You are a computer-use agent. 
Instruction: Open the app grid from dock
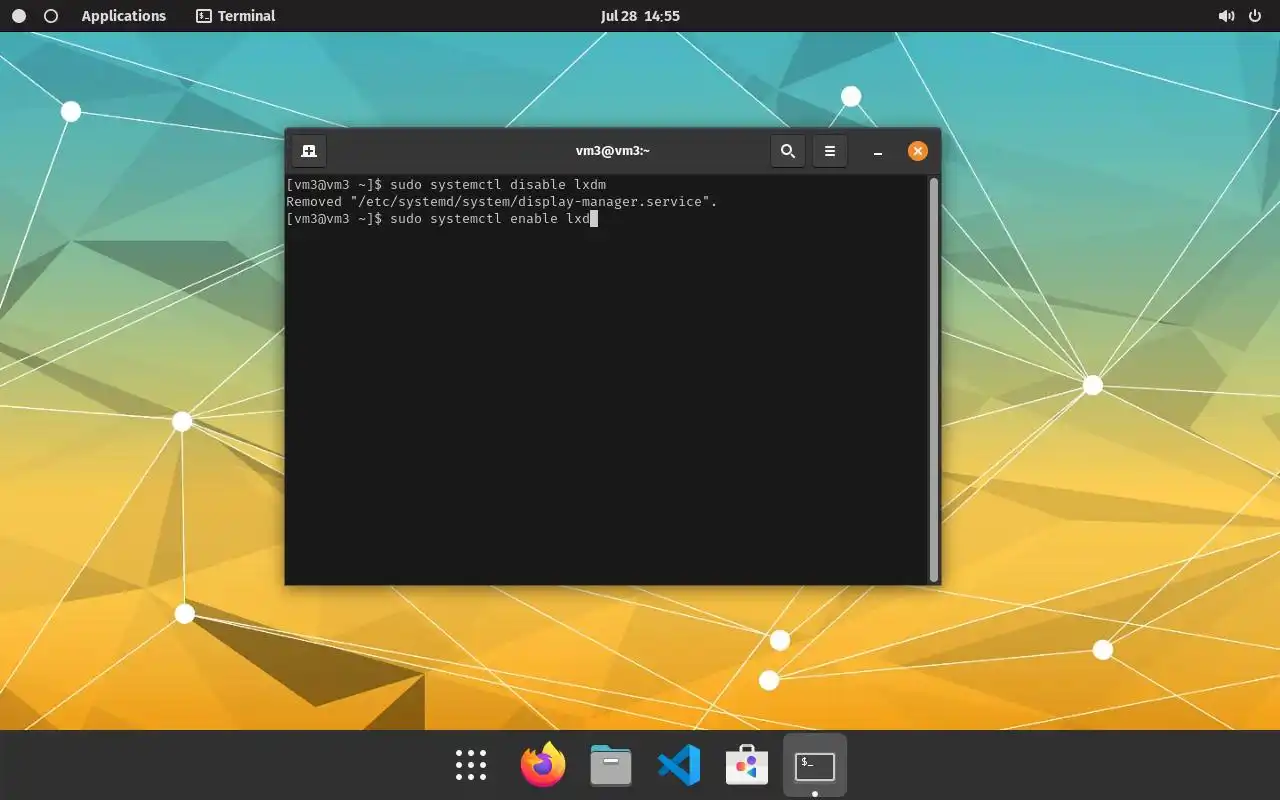[x=471, y=765]
